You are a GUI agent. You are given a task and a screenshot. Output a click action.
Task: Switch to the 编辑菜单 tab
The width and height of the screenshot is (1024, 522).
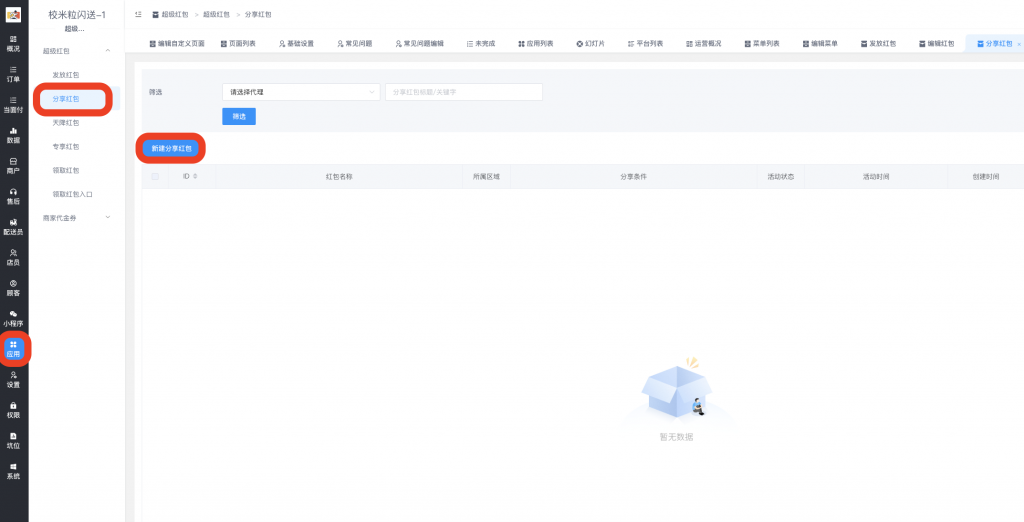[x=820, y=44]
